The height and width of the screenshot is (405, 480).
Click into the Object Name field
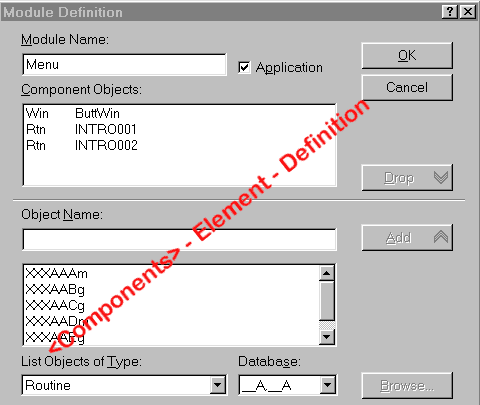tap(179, 239)
